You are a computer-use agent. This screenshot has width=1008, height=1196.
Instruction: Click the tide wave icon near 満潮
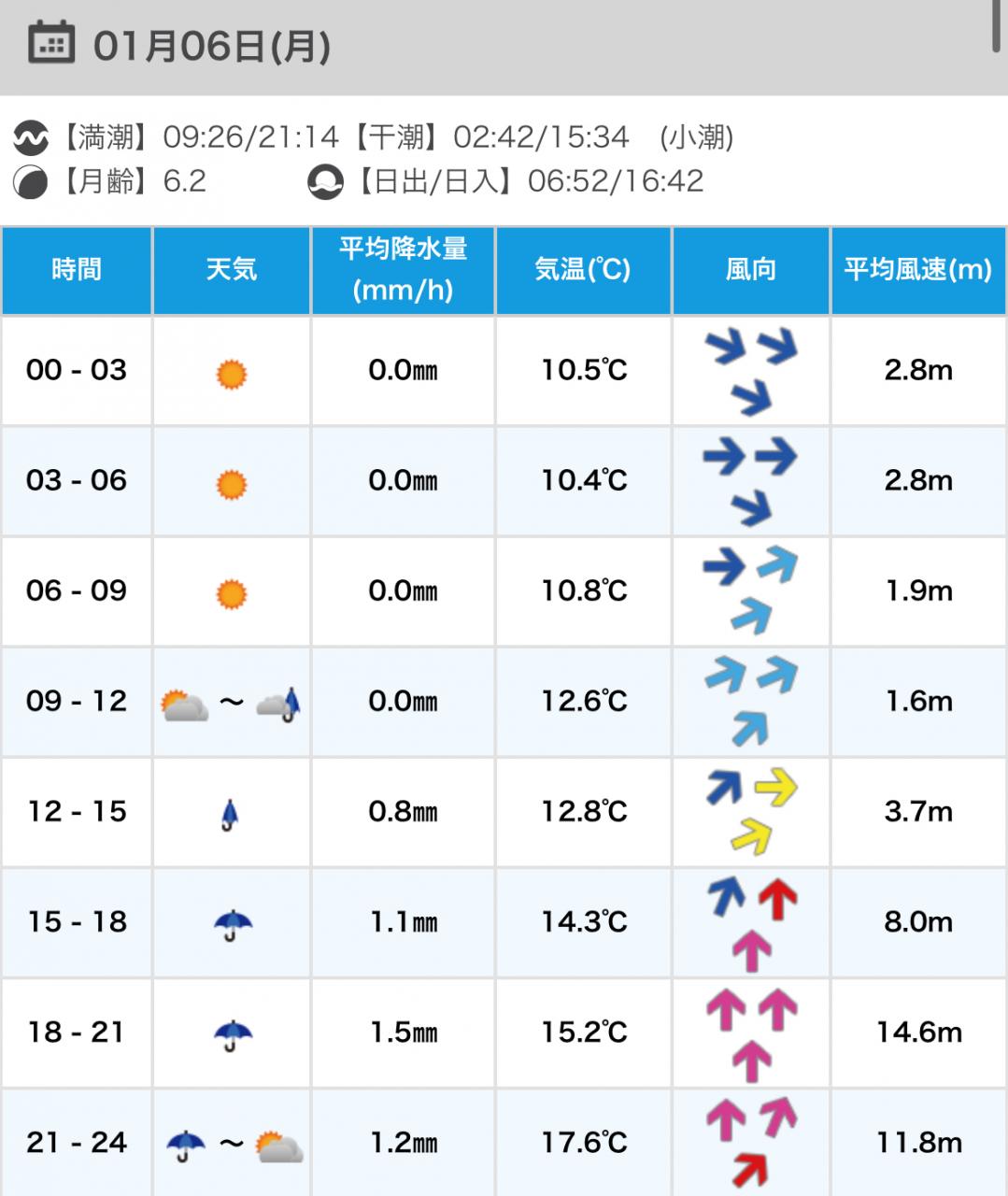coord(31,138)
